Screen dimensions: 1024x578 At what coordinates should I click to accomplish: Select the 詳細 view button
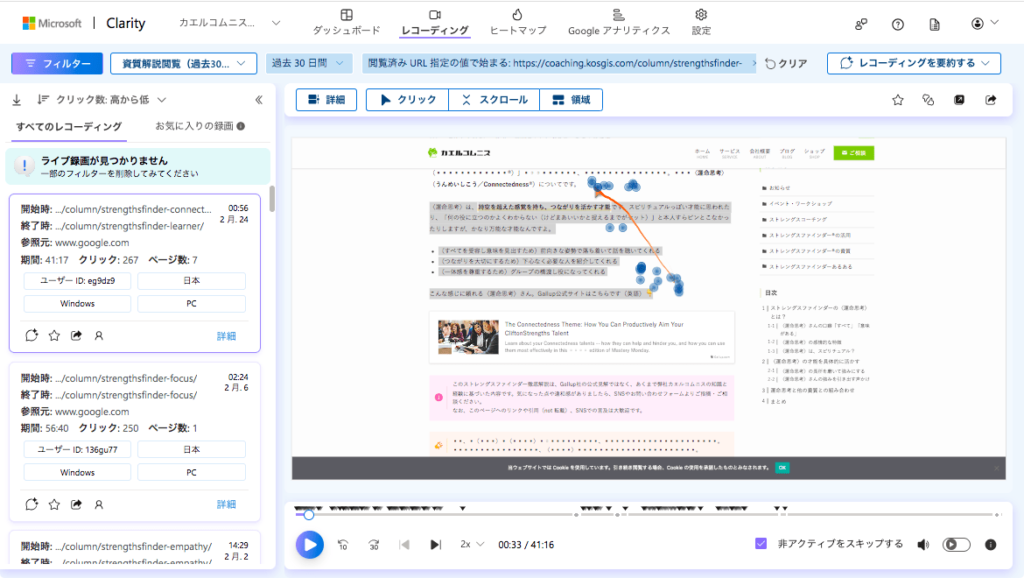326,100
